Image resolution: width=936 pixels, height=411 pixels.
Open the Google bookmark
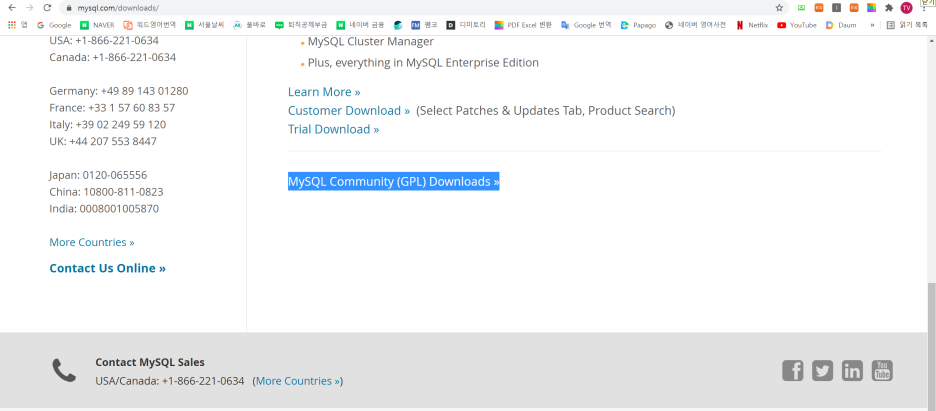tap(54, 25)
